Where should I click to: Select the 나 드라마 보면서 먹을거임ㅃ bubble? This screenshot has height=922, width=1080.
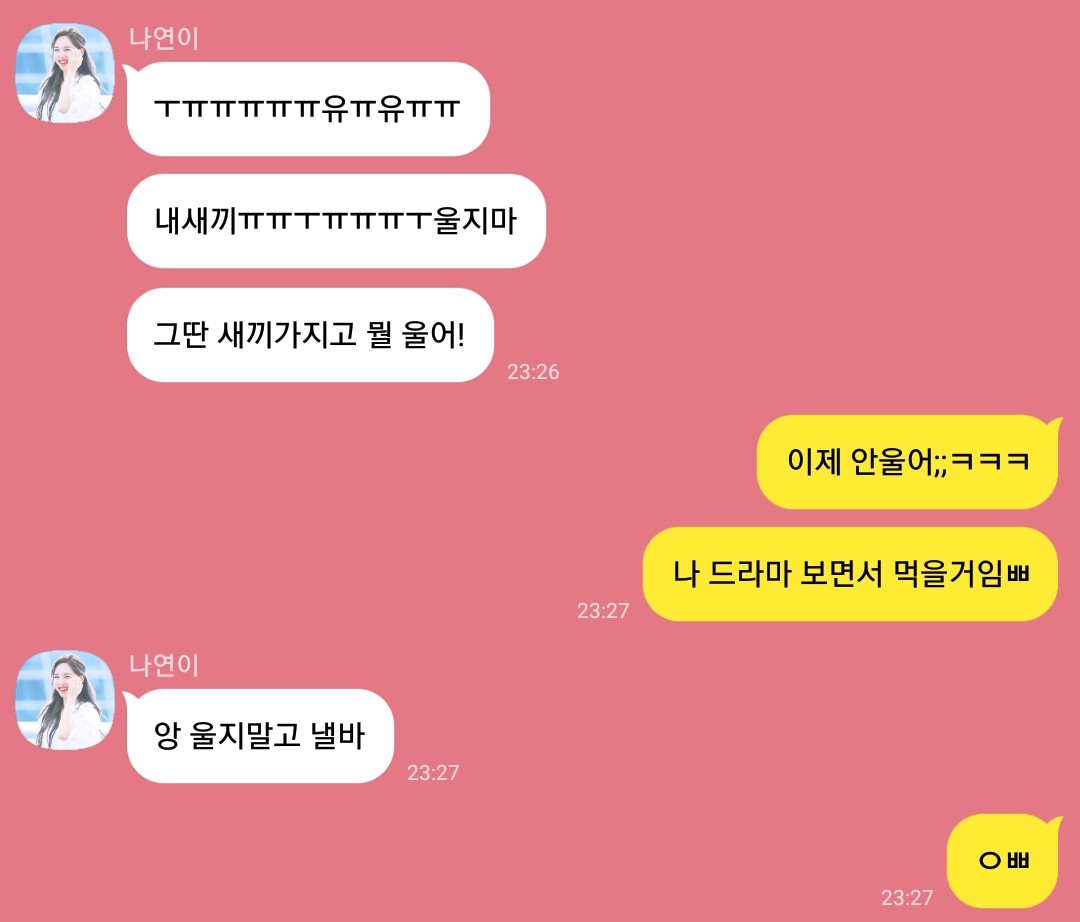pyautogui.click(x=851, y=574)
